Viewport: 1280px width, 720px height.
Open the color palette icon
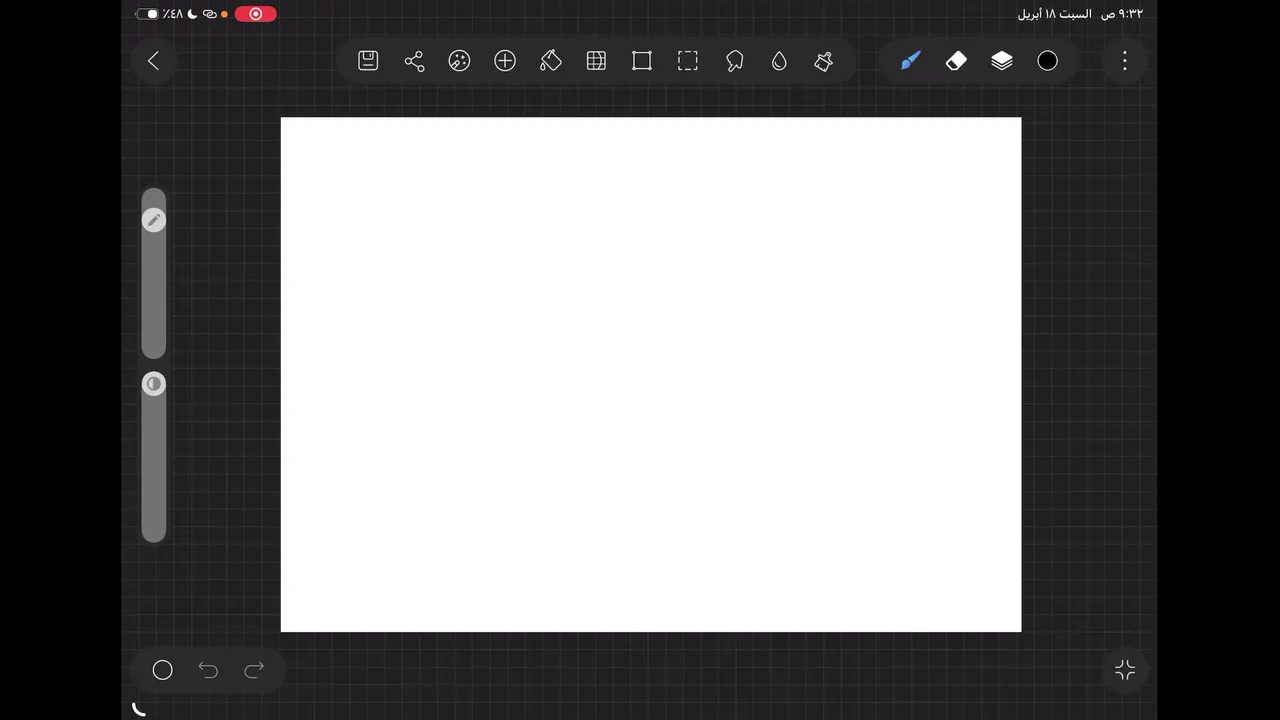click(459, 61)
